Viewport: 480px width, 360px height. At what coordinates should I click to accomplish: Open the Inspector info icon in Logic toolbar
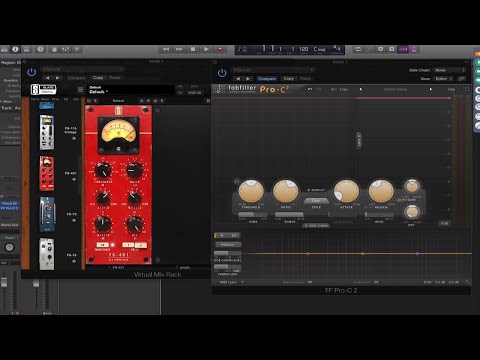coord(15,49)
